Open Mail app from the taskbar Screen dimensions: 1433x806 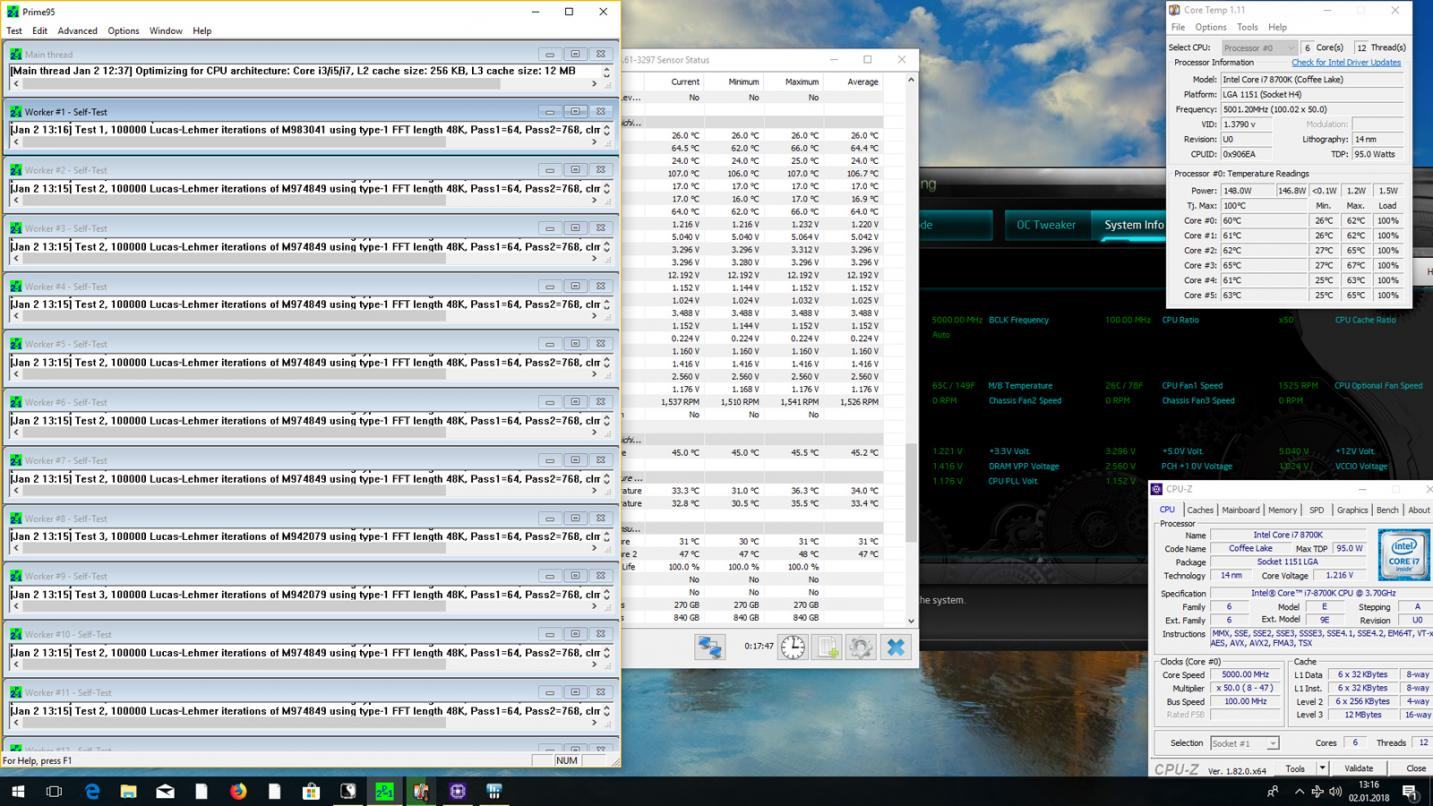pyautogui.click(x=165, y=791)
